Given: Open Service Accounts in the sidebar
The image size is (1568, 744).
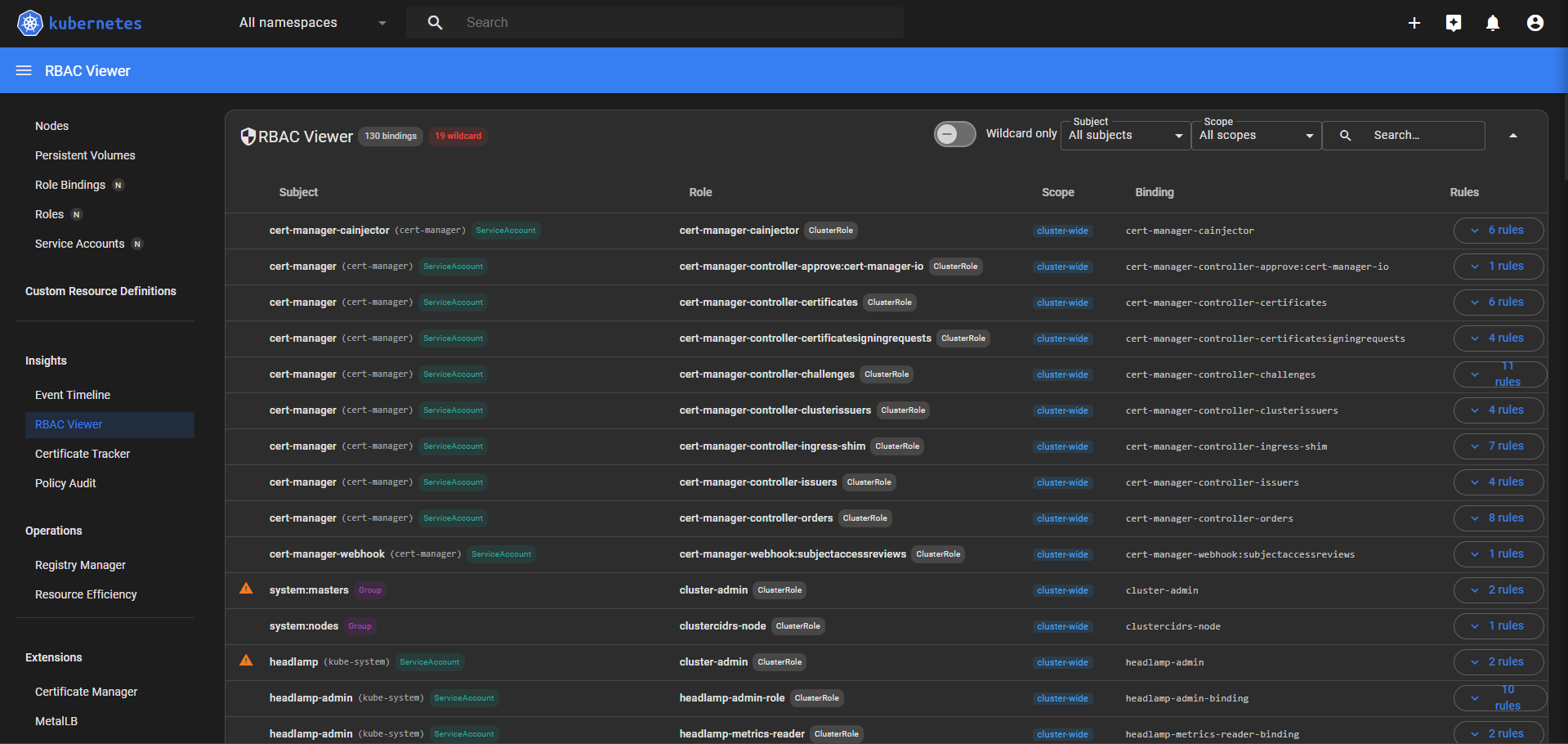Looking at the screenshot, I should point(79,244).
